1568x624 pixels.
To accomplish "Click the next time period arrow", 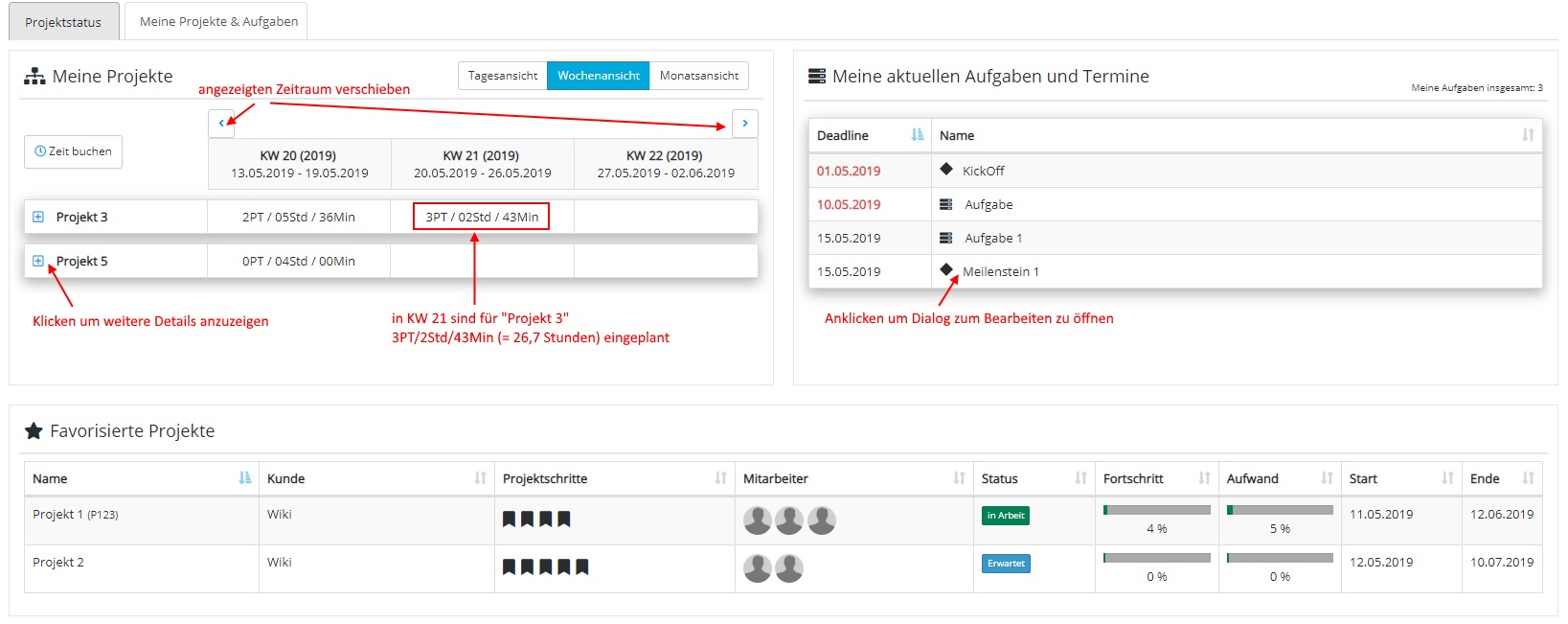I will 744,124.
